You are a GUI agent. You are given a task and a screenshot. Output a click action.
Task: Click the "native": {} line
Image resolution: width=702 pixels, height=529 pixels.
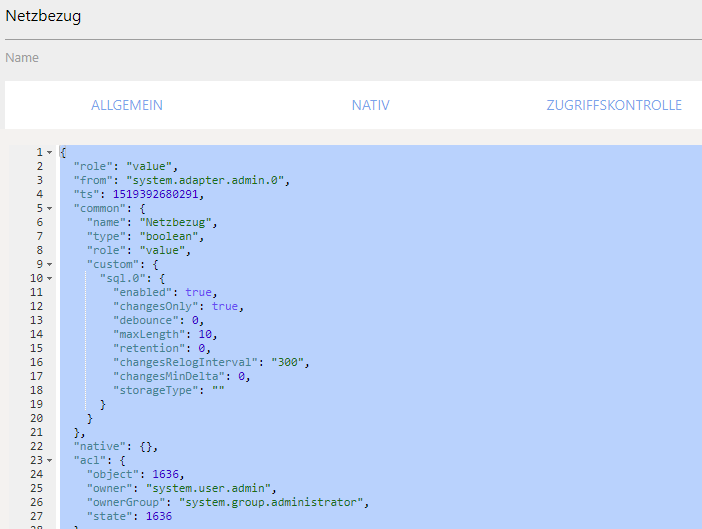tap(116, 446)
